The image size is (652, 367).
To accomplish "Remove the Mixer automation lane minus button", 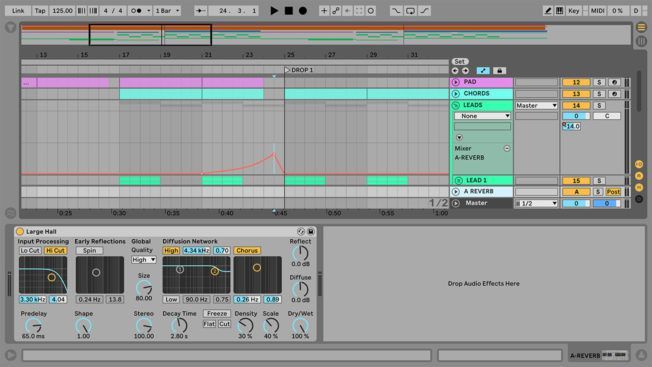I will click(x=507, y=148).
